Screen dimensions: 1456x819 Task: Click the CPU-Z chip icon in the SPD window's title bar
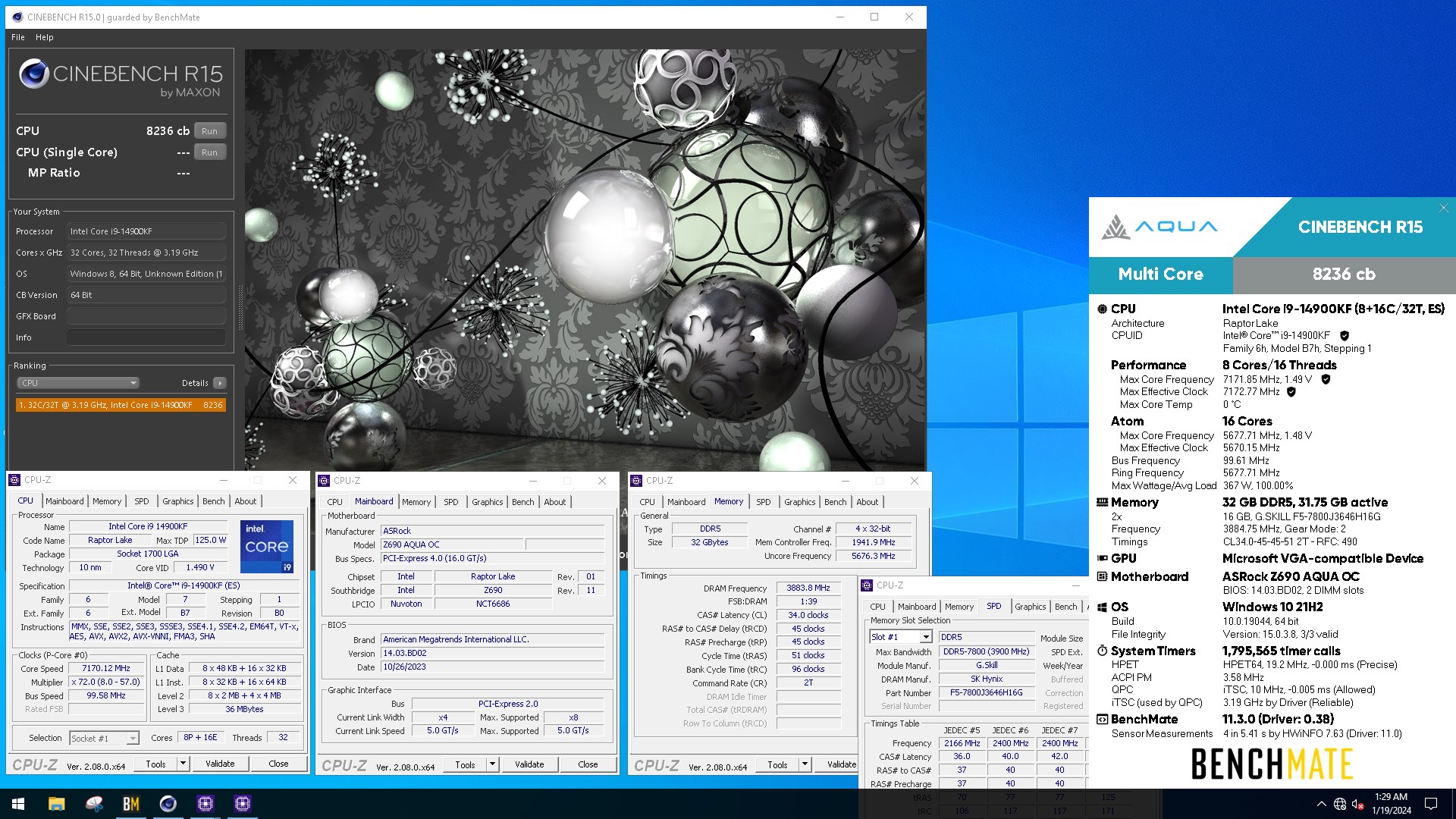point(867,585)
